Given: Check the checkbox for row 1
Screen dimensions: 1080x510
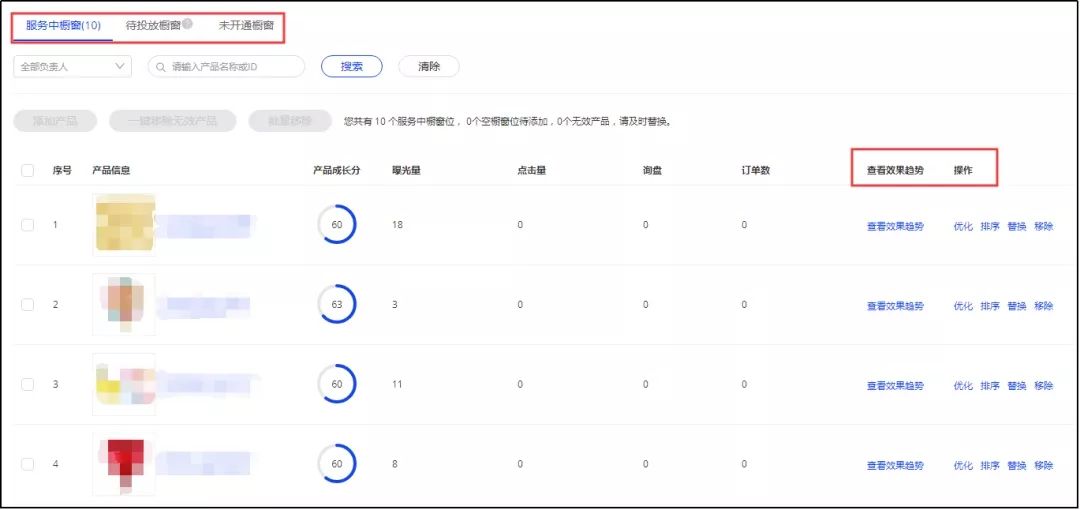Looking at the screenshot, I should [28, 225].
